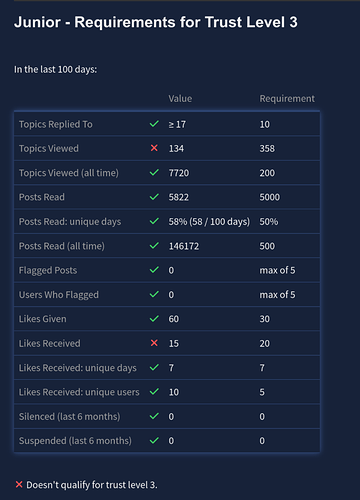360x500 pixels.
Task: Click the 146172 posts read value
Action: [x=184, y=246]
